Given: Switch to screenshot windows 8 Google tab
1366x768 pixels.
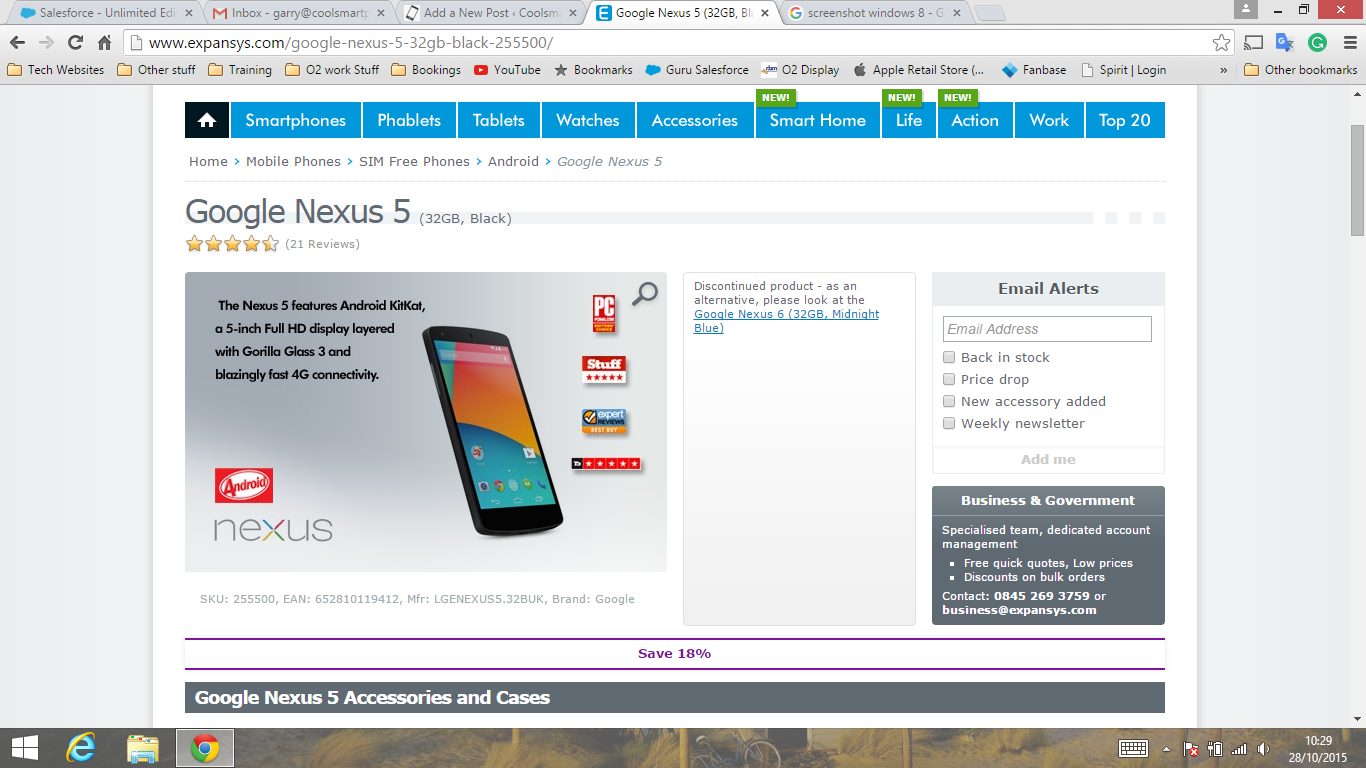Looking at the screenshot, I should [875, 13].
